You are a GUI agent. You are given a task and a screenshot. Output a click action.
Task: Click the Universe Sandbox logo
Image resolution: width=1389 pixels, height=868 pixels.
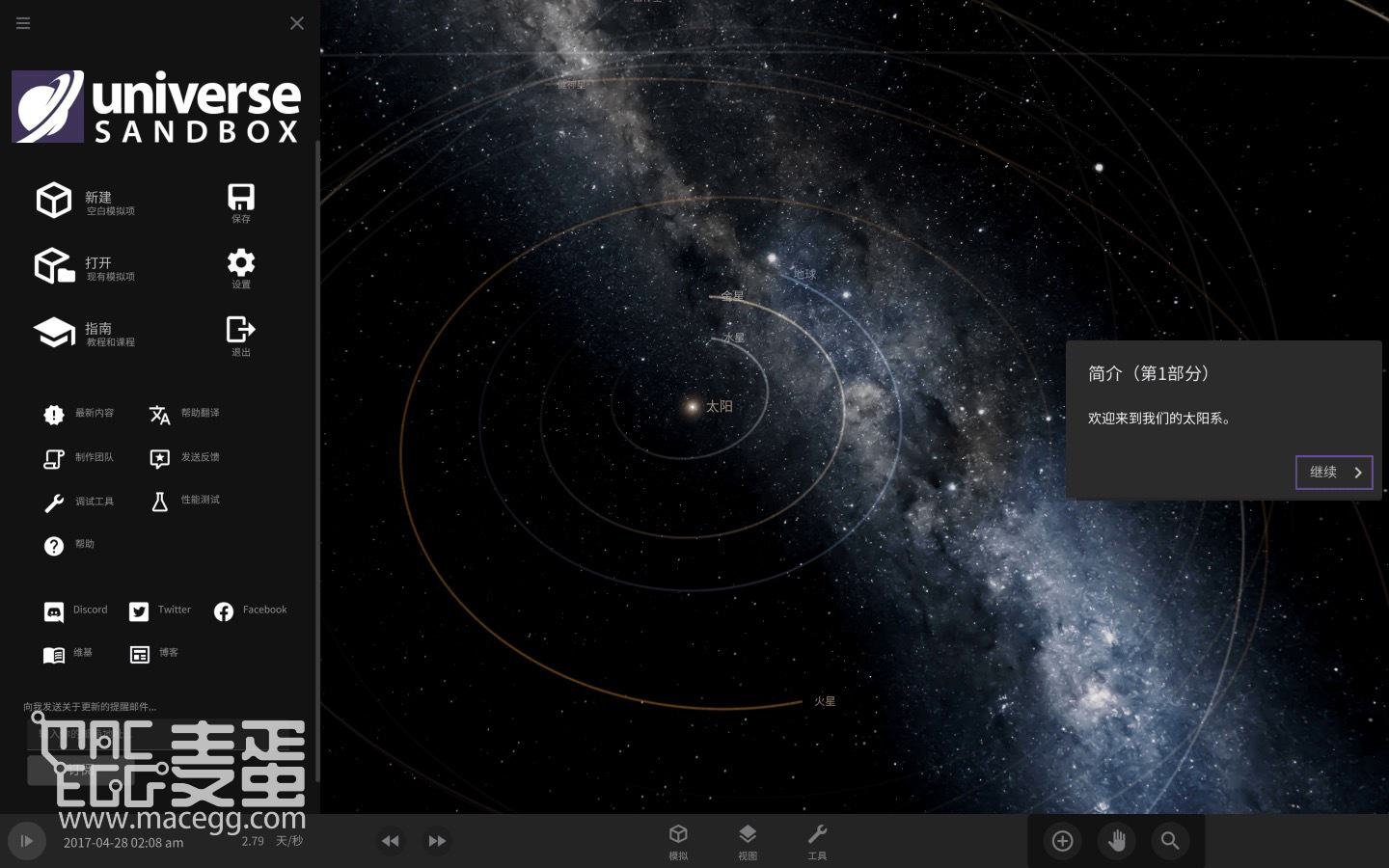[156, 106]
